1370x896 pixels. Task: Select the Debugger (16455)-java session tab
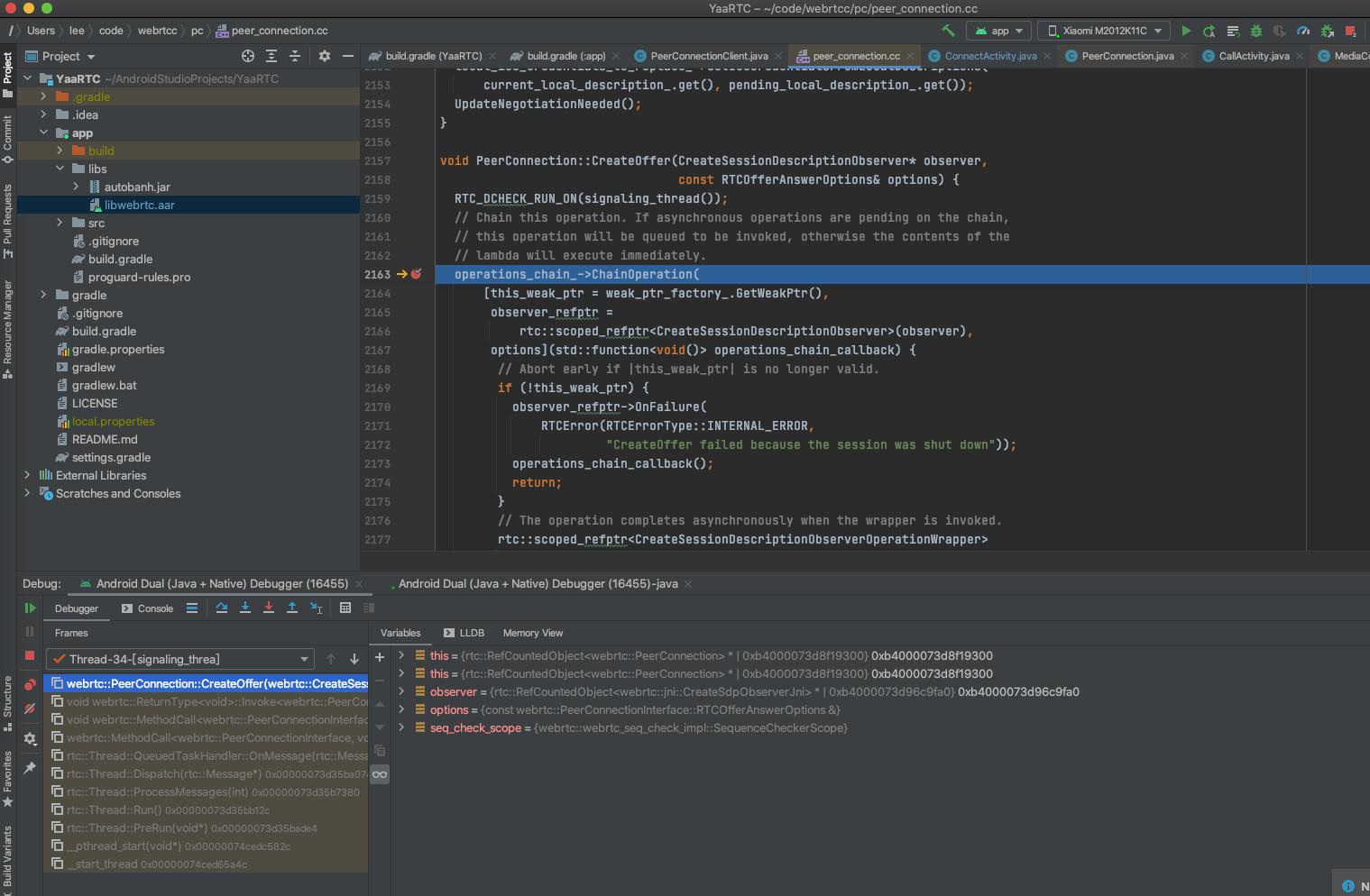tap(538, 583)
